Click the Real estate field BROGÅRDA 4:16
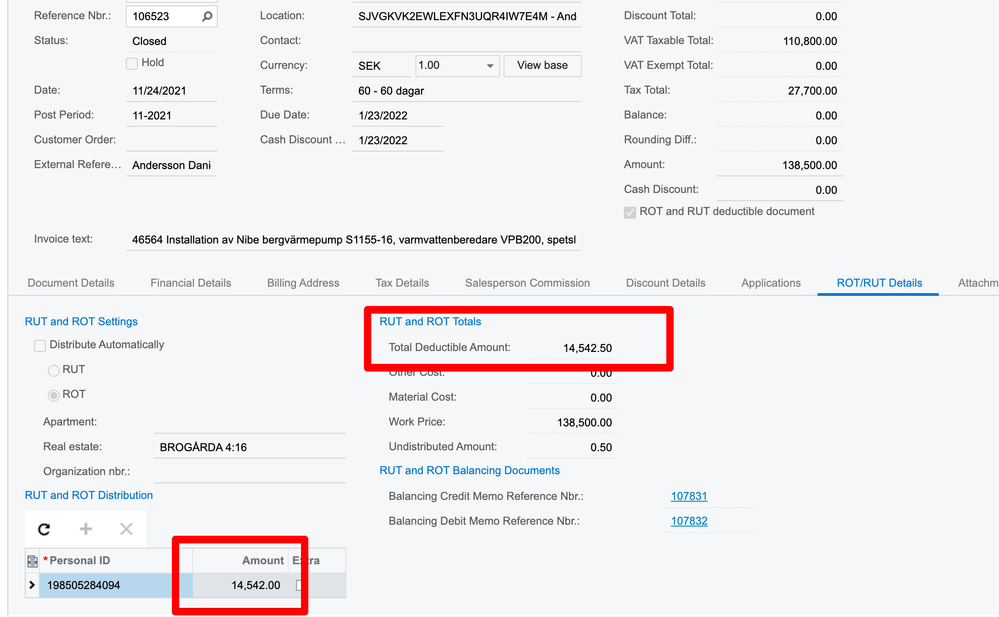 tap(250, 447)
